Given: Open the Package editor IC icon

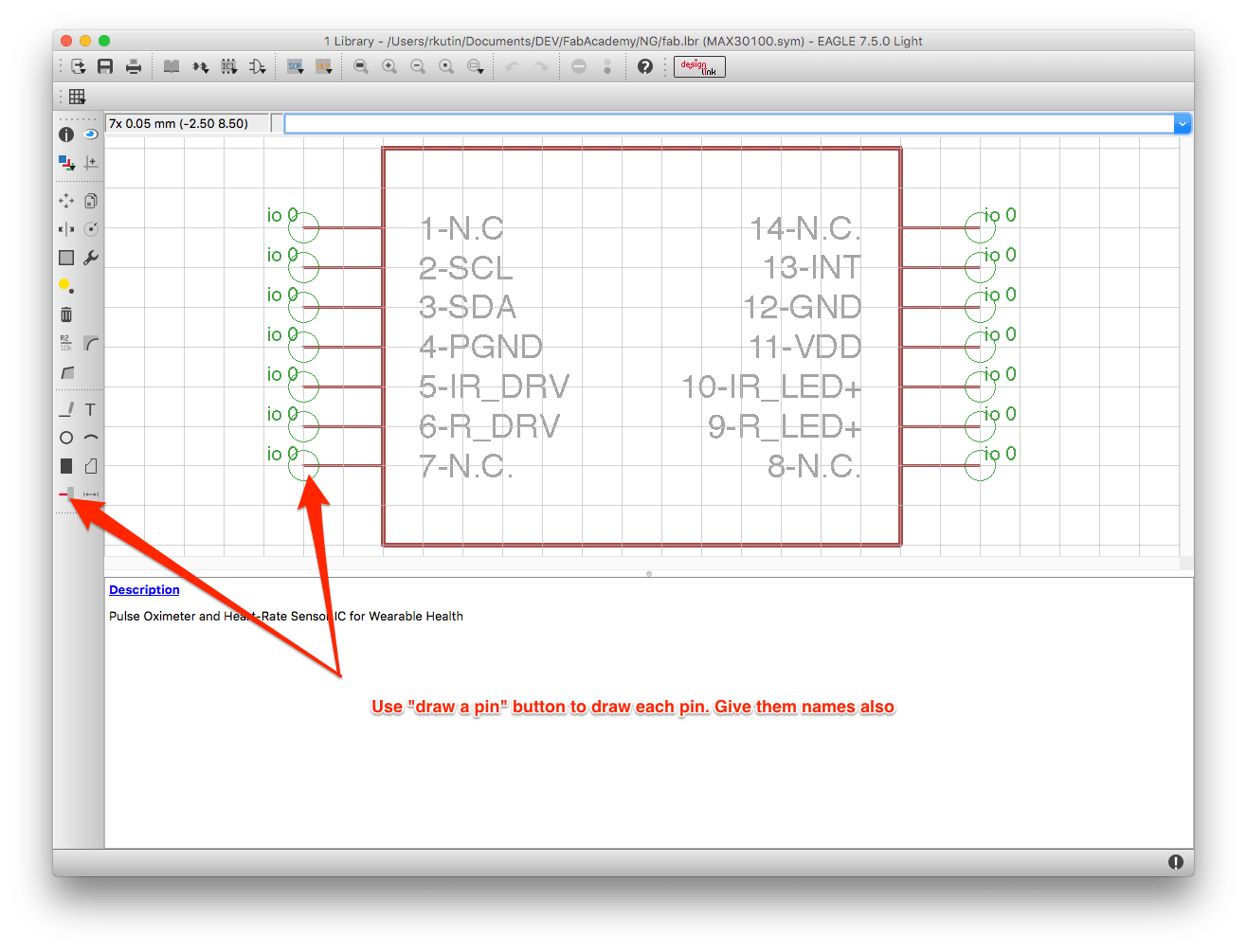Looking at the screenshot, I should [228, 66].
